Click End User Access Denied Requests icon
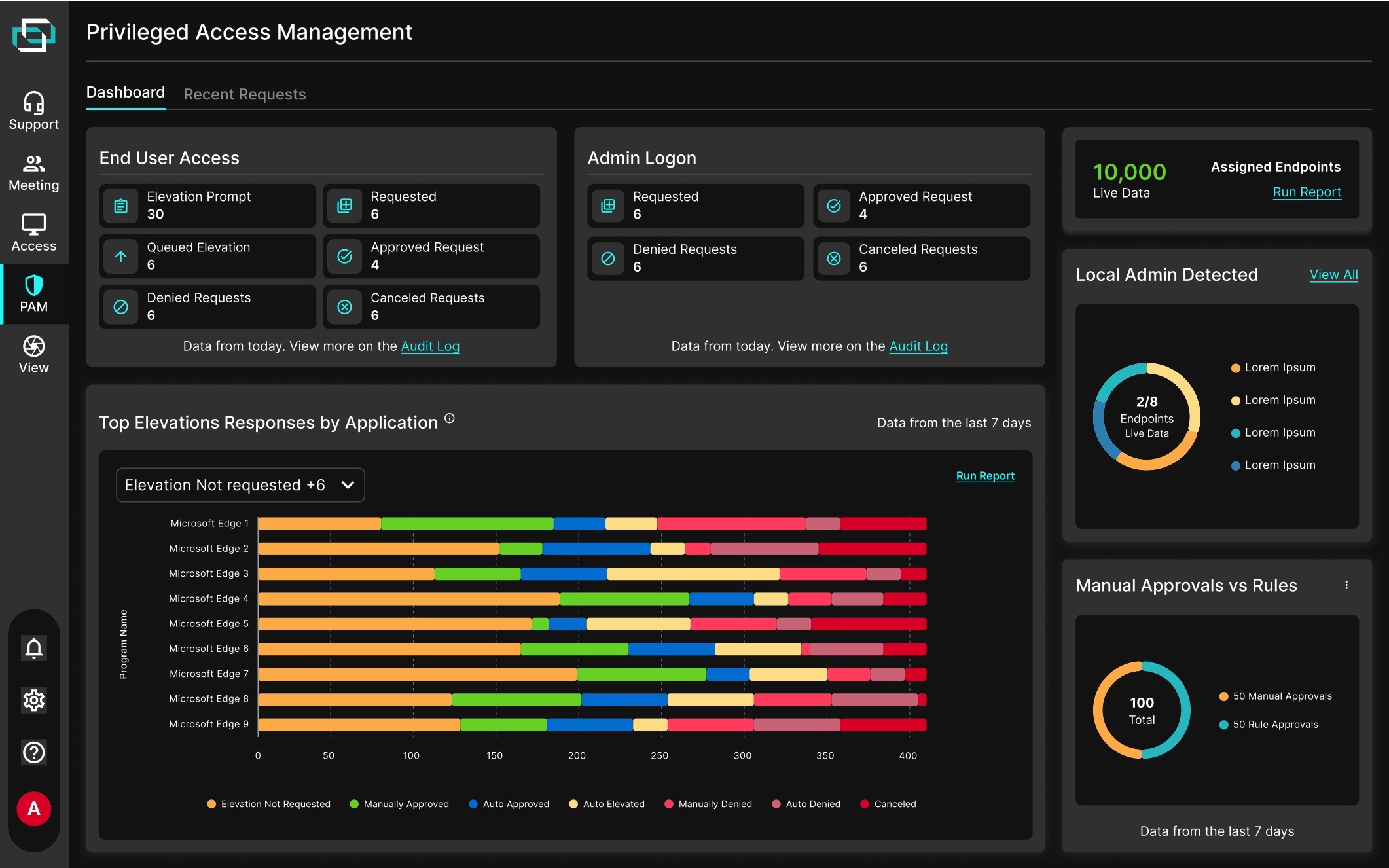Screen dimensions: 1389x868 click(x=121, y=307)
